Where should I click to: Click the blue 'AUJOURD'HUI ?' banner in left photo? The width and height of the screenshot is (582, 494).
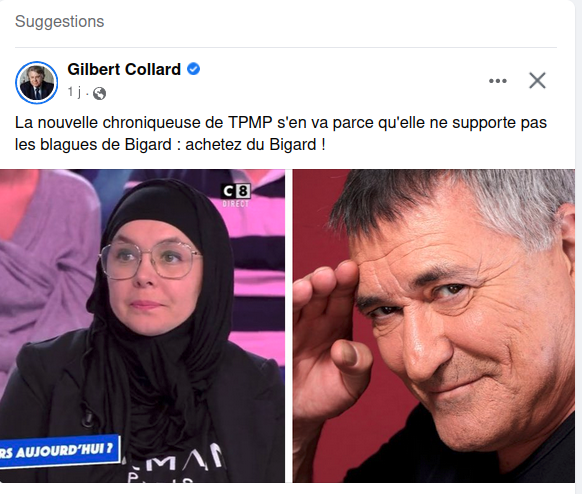click(59, 451)
